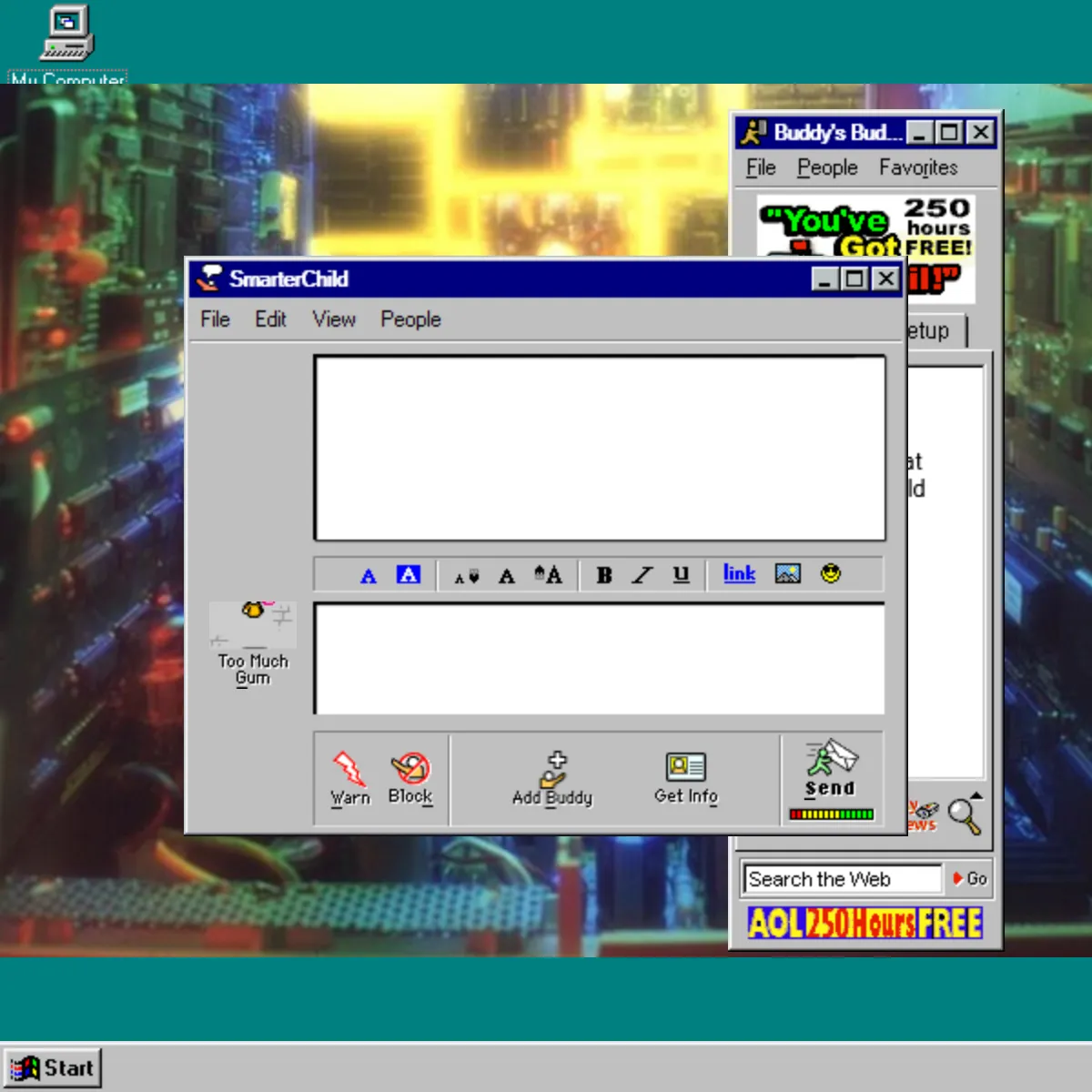The image size is (1092, 1092).
Task: Toggle italic formatting
Action: [642, 575]
